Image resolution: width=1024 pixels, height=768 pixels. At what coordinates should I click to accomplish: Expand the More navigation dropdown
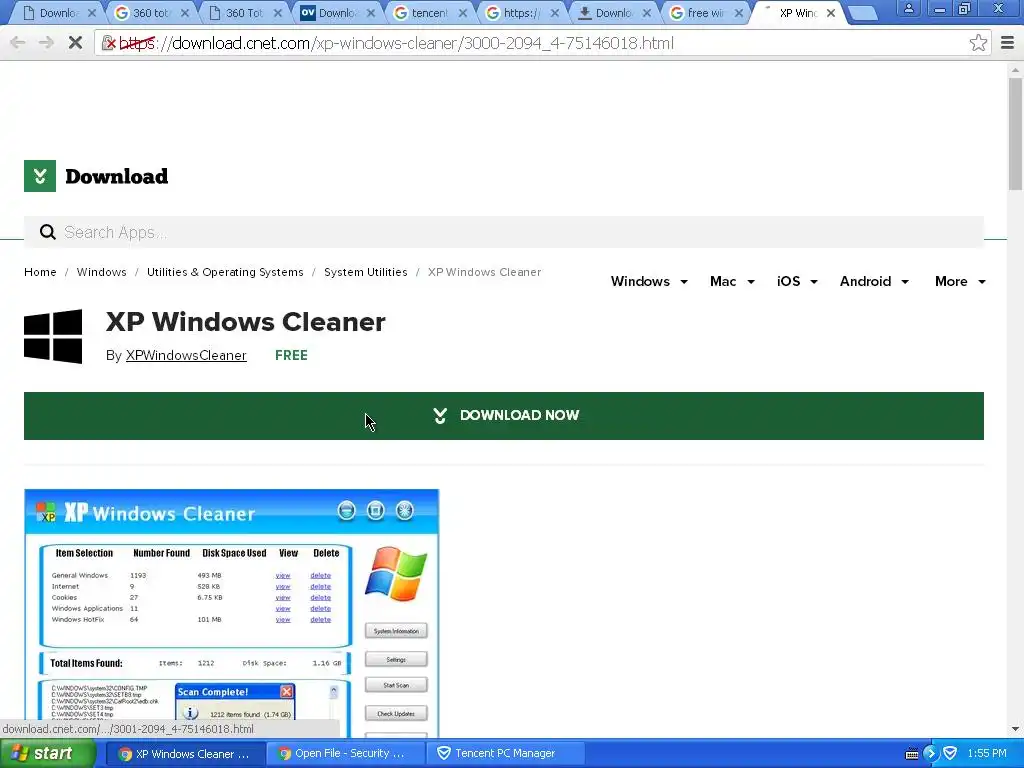pos(960,281)
